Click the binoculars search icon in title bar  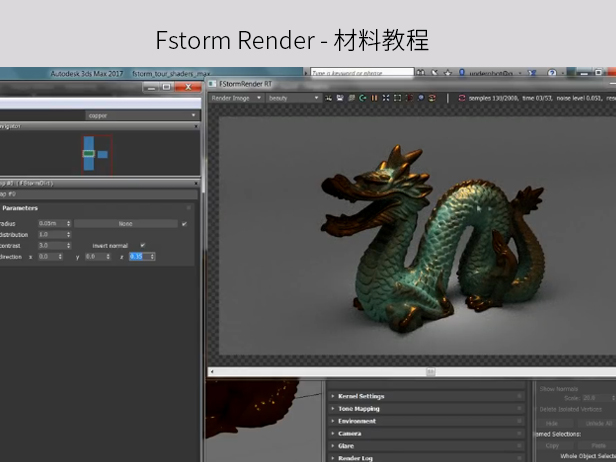pyautogui.click(x=421, y=73)
